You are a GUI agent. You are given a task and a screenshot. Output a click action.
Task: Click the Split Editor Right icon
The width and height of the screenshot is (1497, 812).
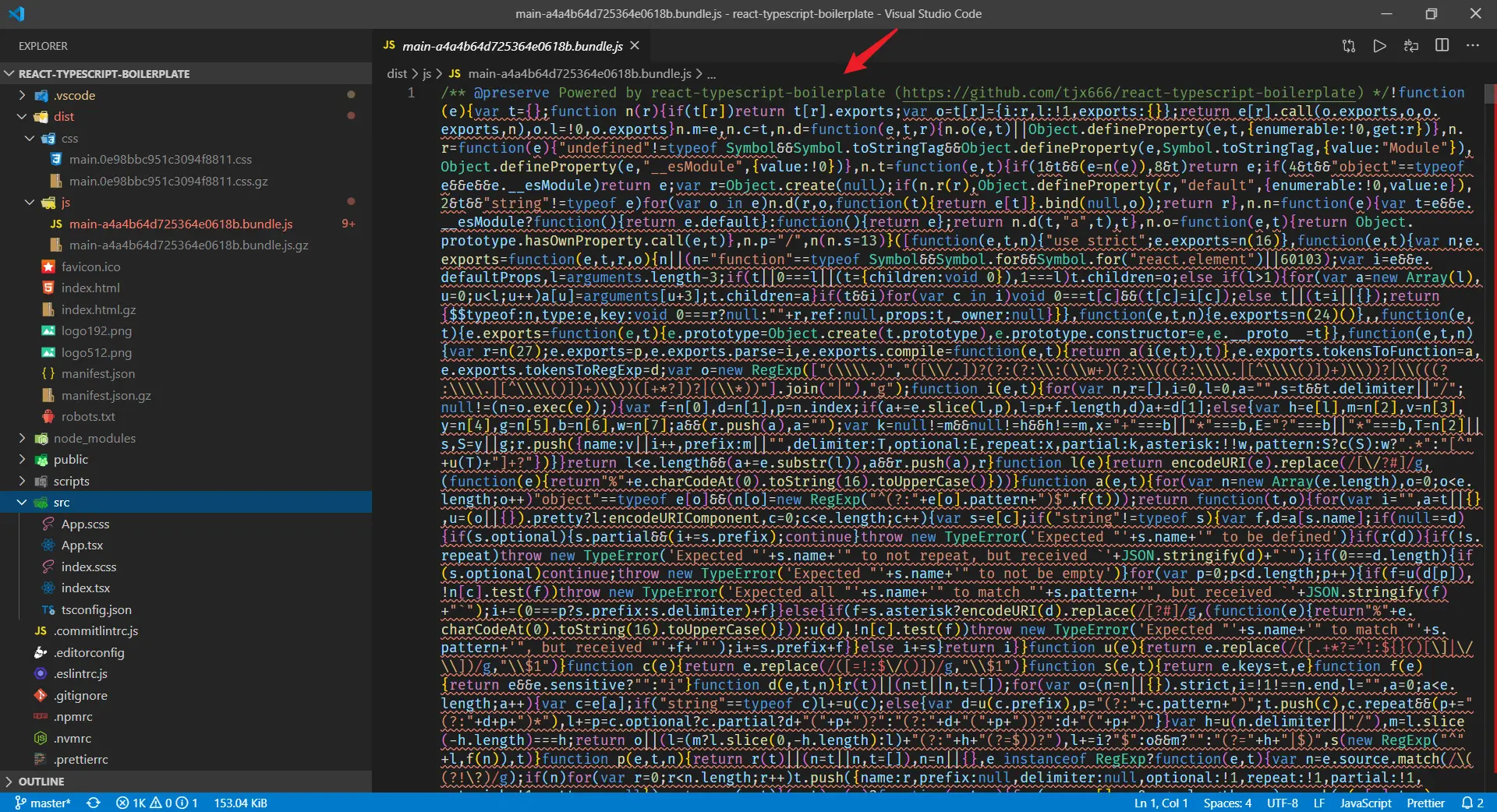pos(1442,46)
